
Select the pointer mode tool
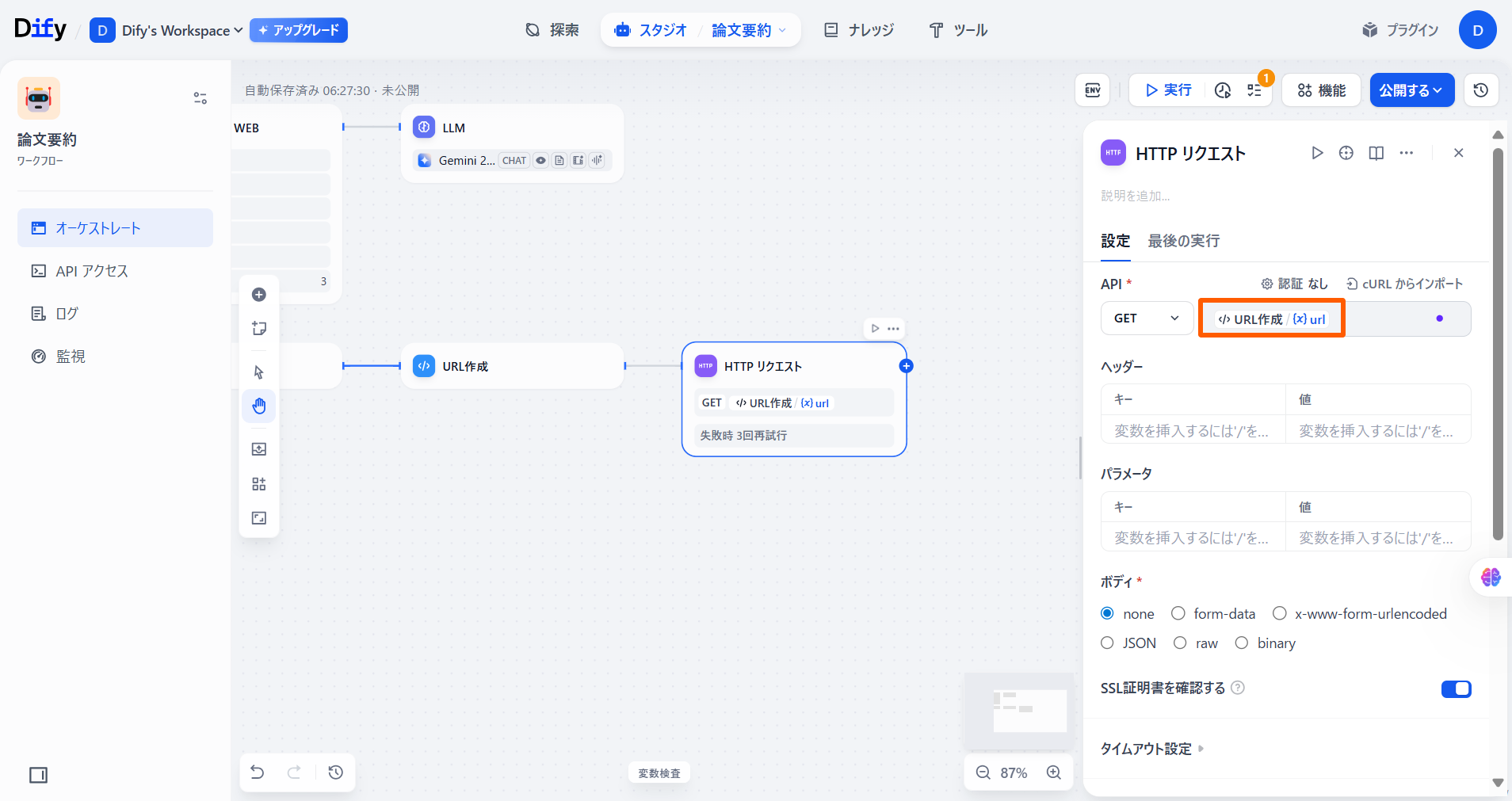(259, 372)
